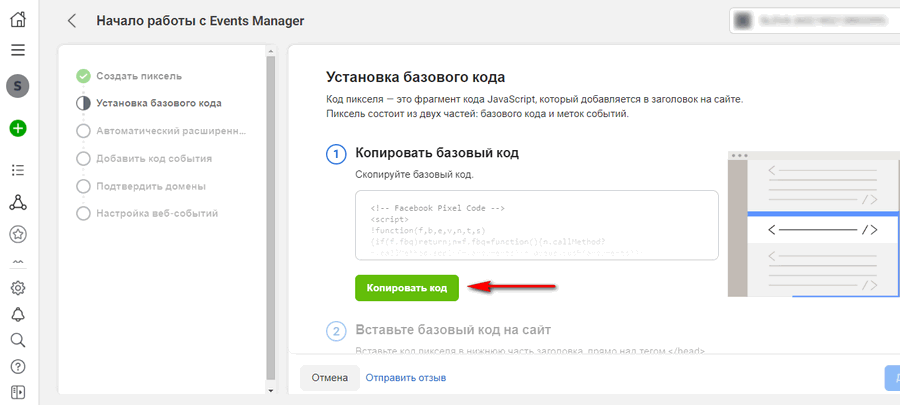The height and width of the screenshot is (405, 900).
Task: Open the starred custom conversions icon
Action: click(18, 234)
